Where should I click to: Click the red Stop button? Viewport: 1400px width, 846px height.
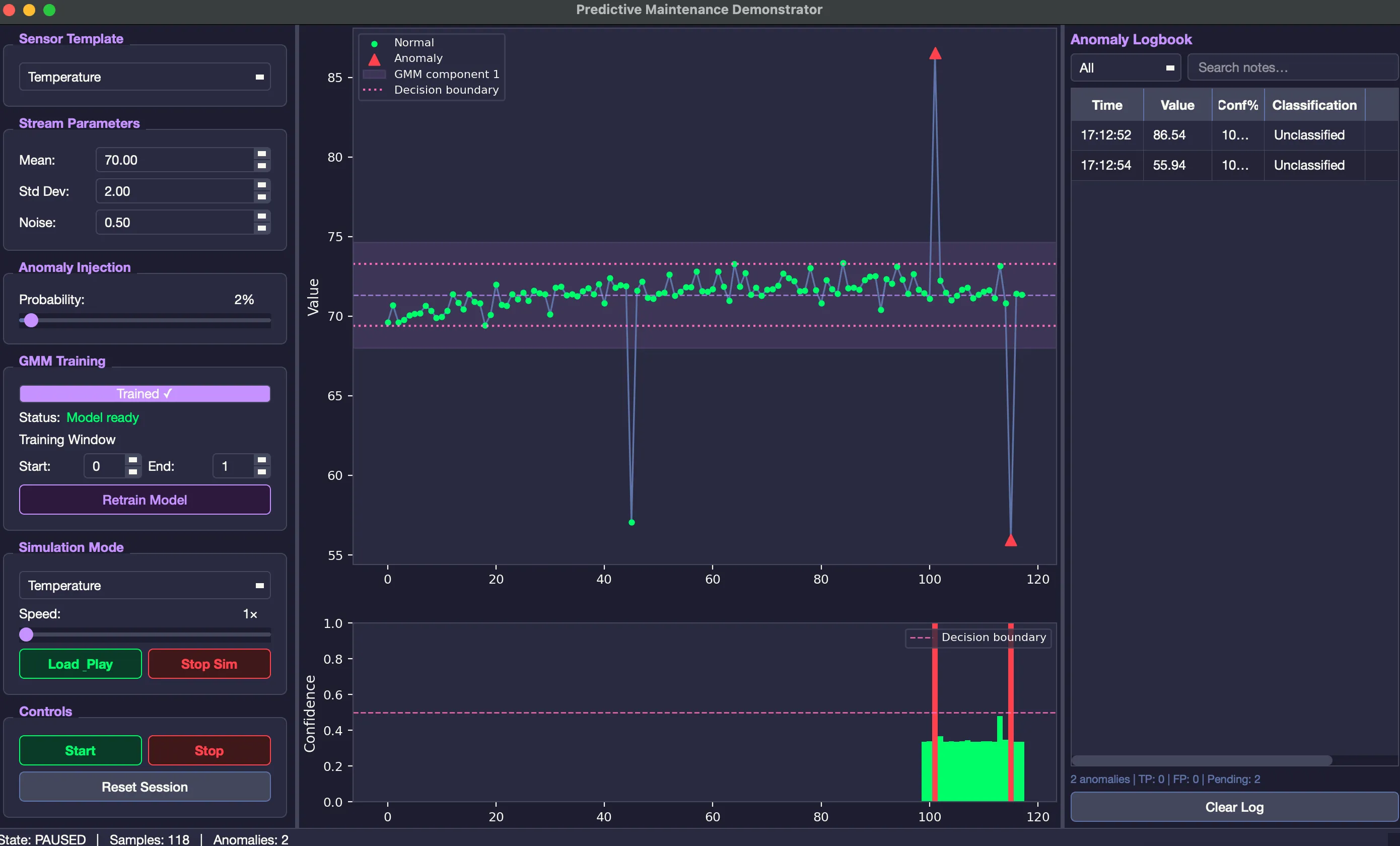[209, 750]
